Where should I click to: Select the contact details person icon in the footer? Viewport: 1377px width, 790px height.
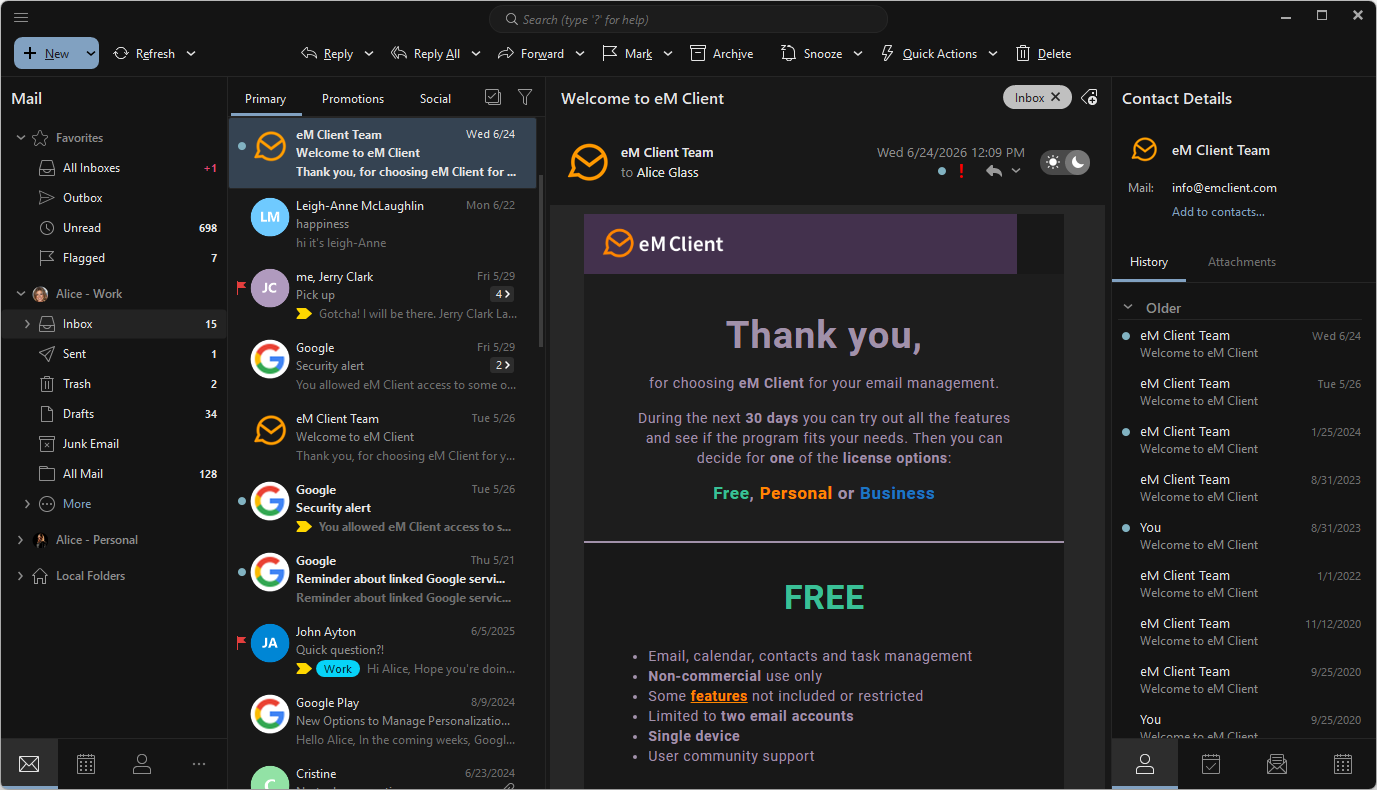[1145, 764]
